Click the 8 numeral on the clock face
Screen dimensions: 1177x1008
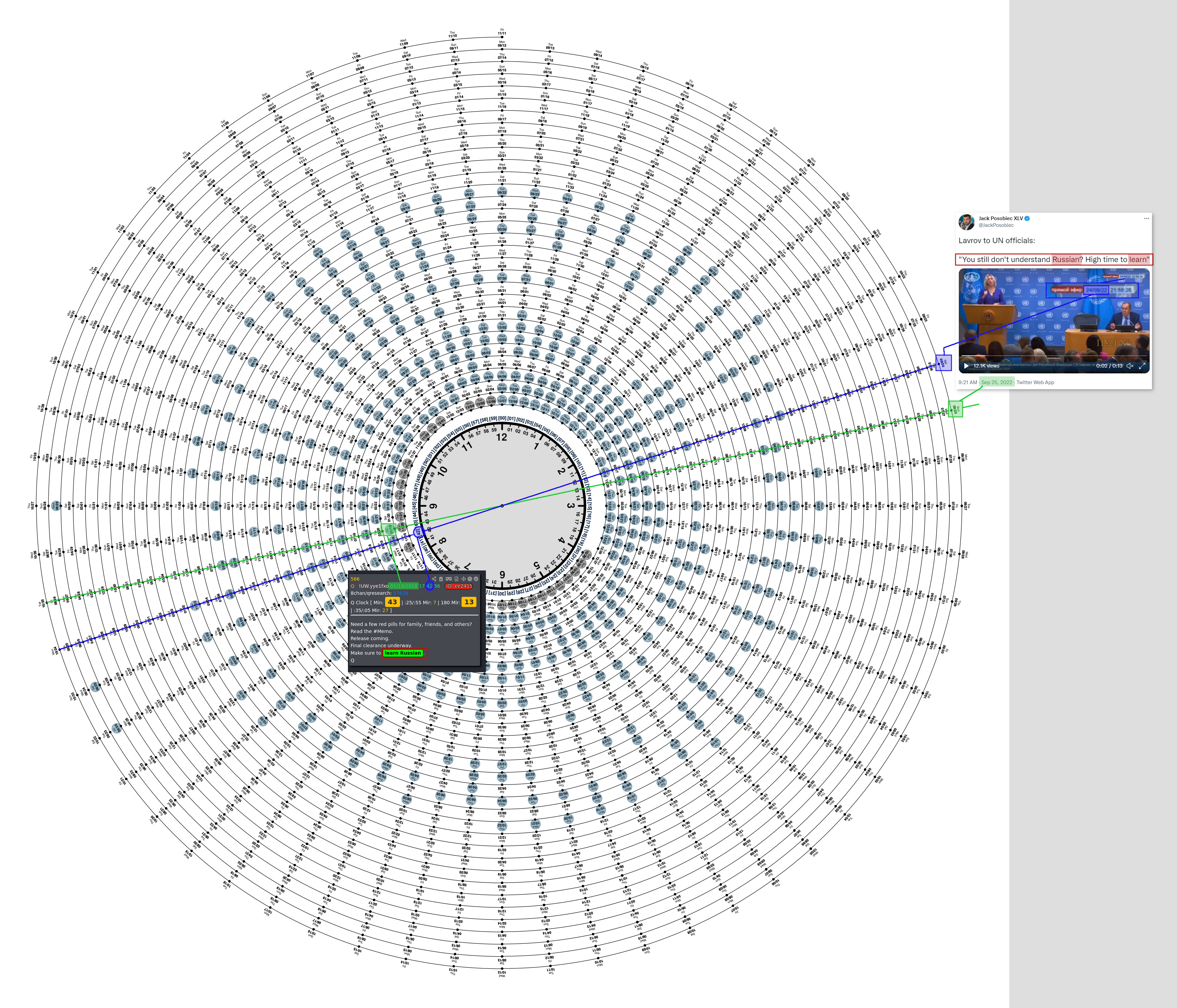tap(443, 541)
